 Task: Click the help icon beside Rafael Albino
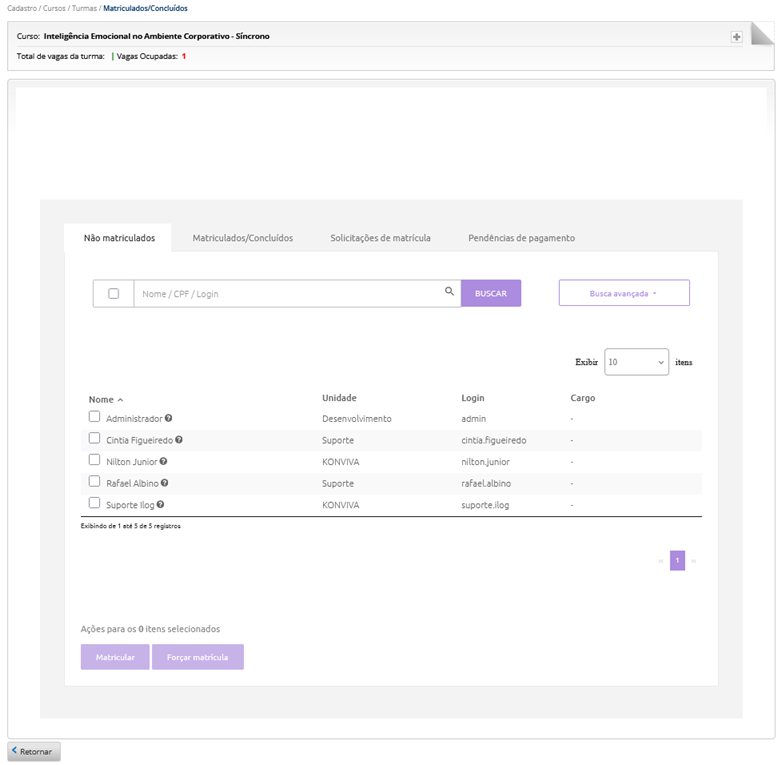pyautogui.click(x=165, y=483)
